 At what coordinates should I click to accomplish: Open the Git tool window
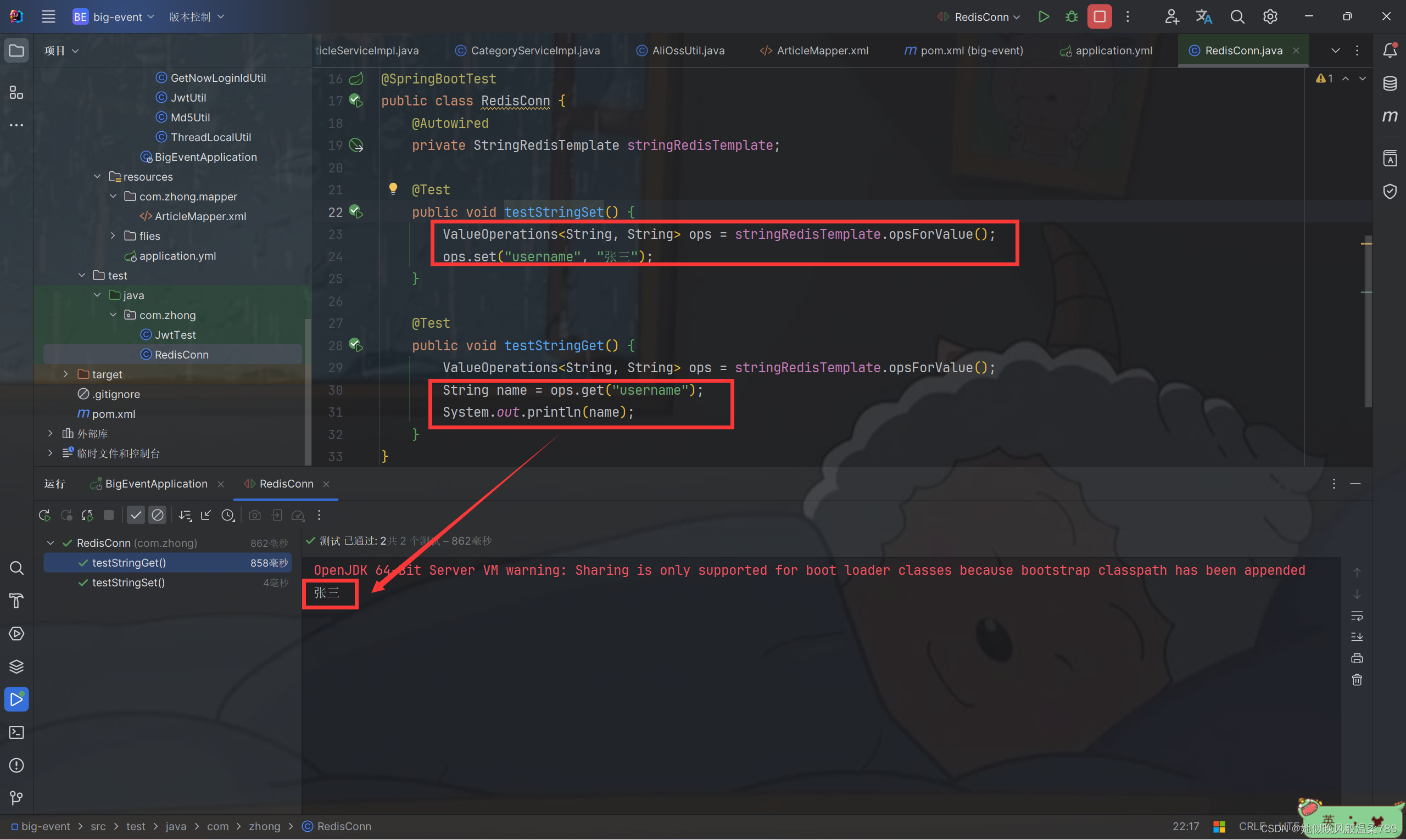tap(16, 798)
